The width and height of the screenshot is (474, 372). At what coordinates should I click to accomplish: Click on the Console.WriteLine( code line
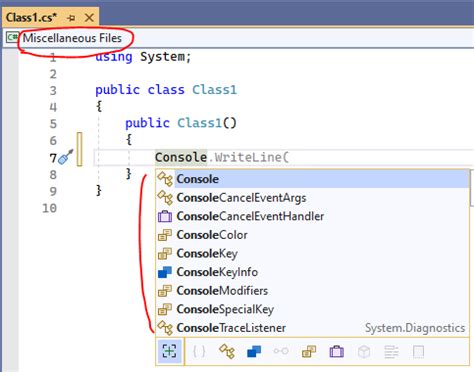coord(222,157)
